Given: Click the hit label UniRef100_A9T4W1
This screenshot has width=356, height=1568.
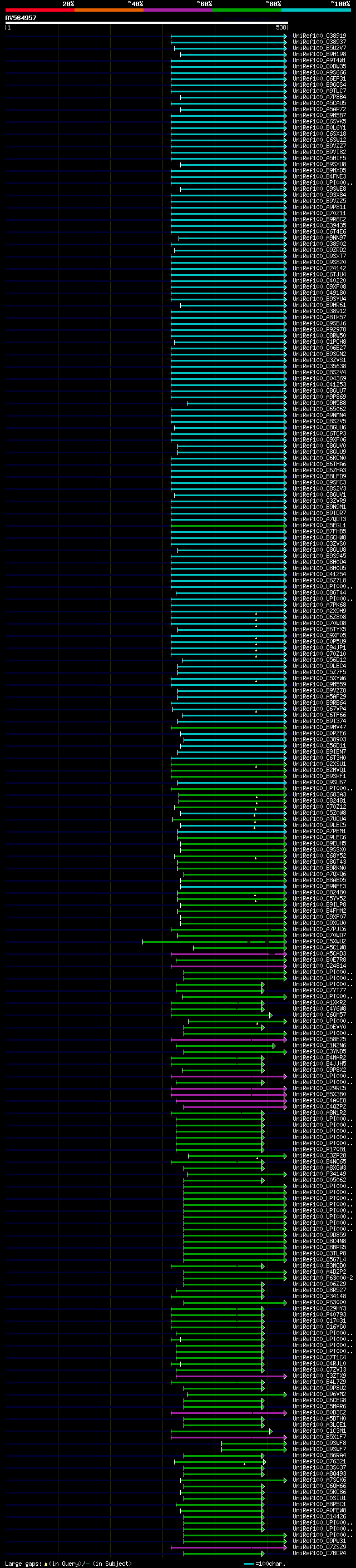Looking at the screenshot, I should (319, 60).
